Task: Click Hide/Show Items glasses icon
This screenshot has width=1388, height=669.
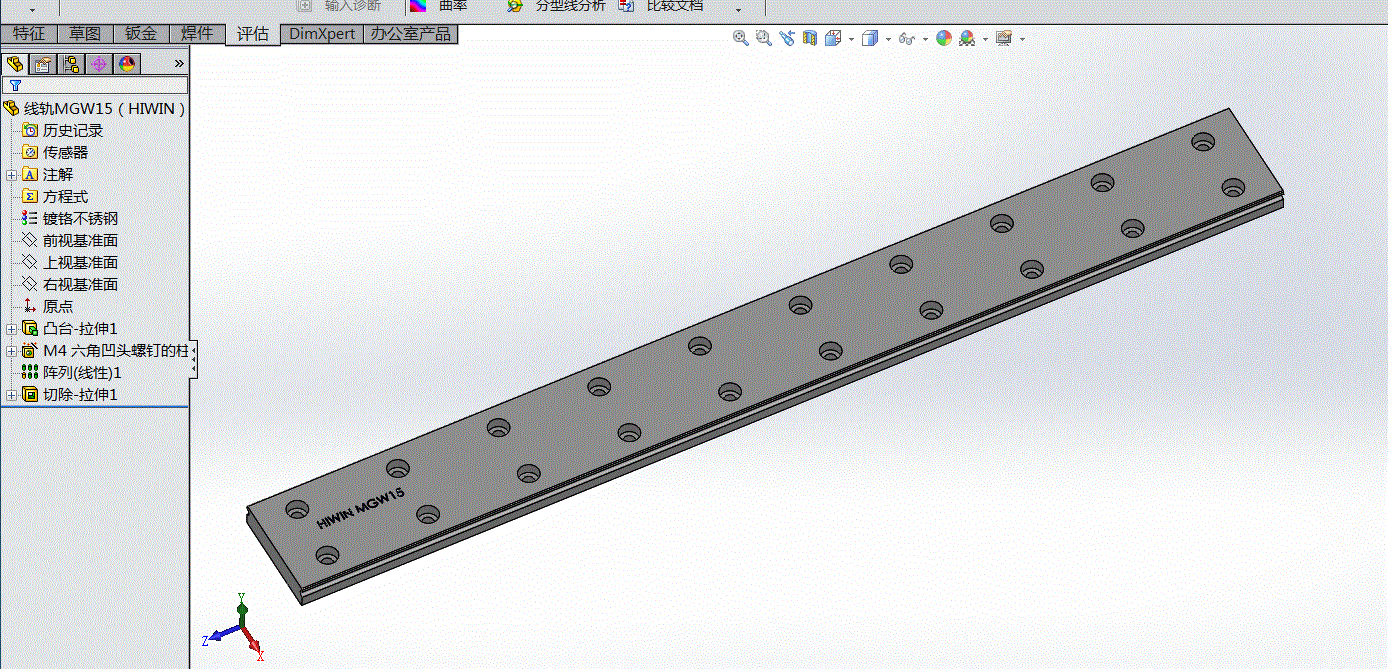Action: tap(906, 38)
